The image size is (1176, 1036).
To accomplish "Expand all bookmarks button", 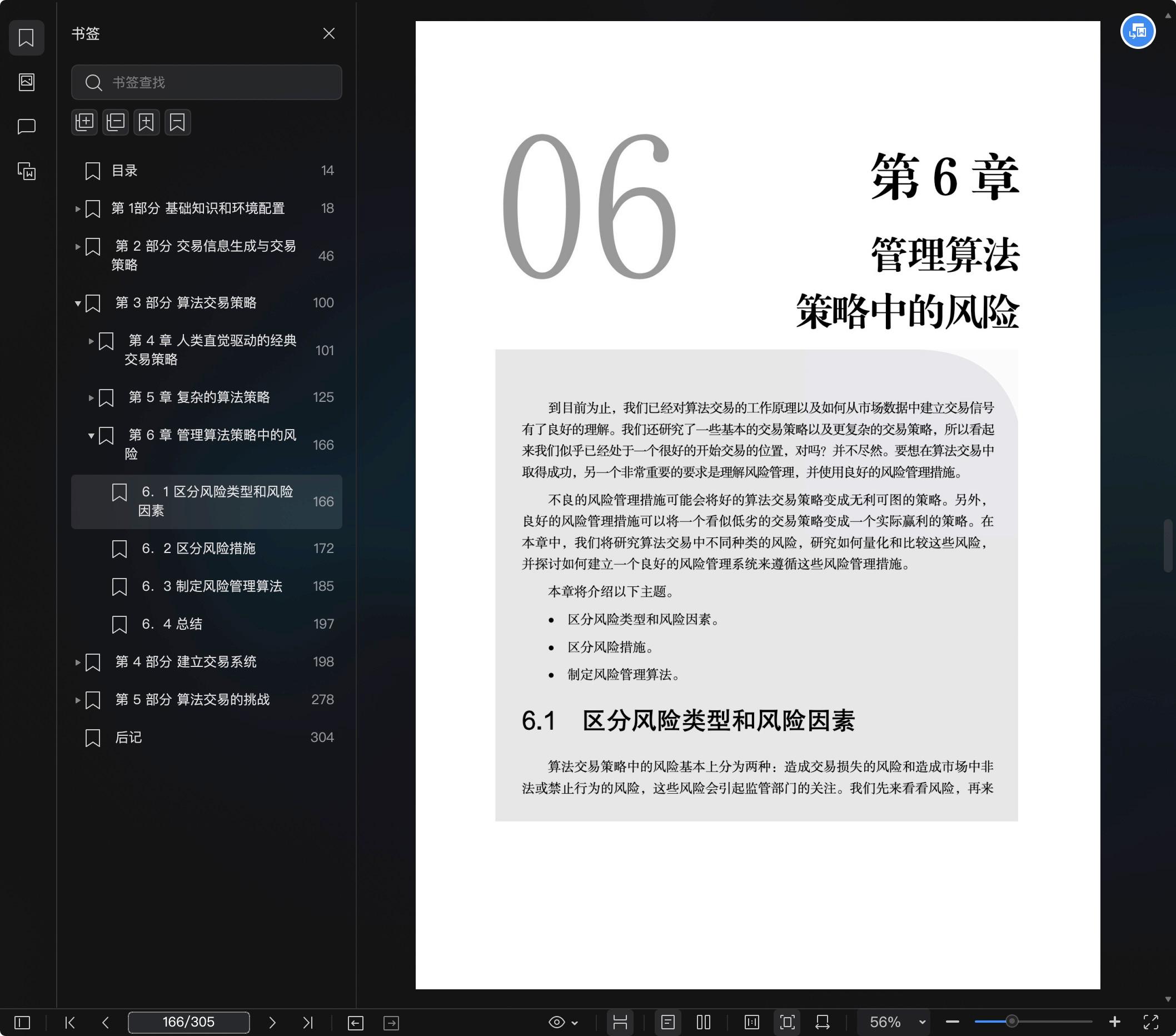I will [x=84, y=122].
